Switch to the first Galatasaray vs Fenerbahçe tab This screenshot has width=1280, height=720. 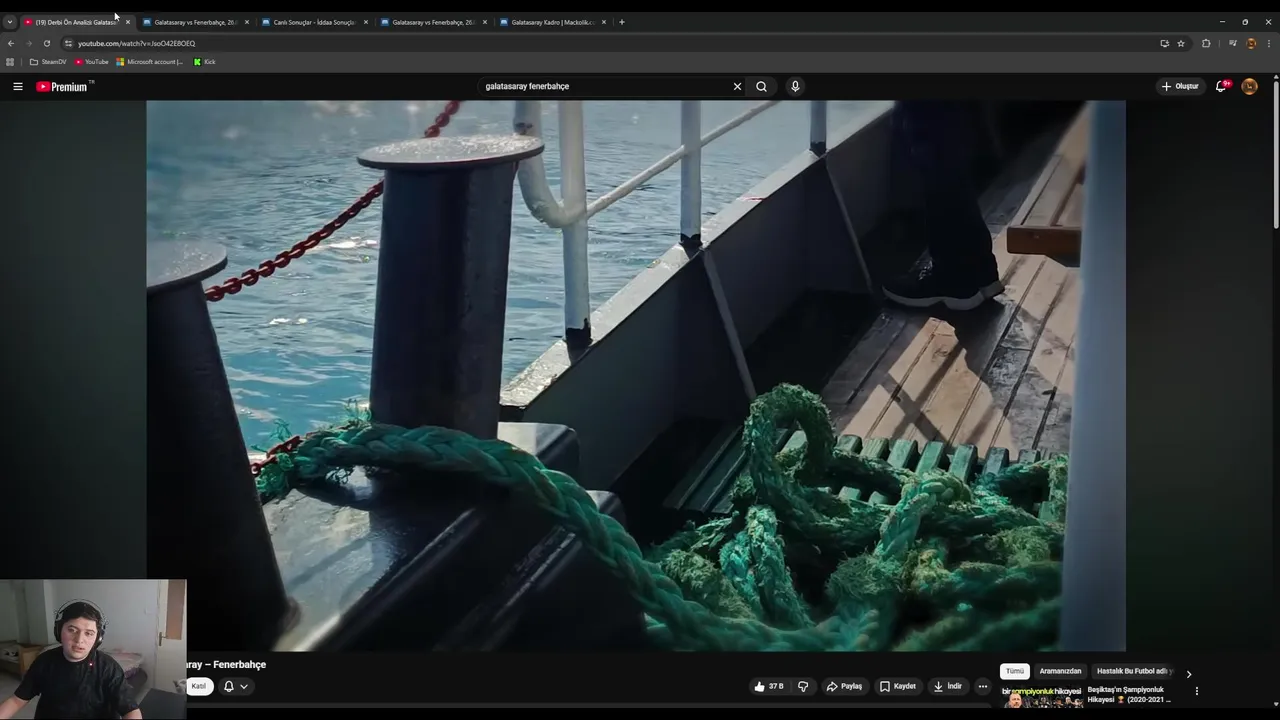pyautogui.click(x=195, y=22)
